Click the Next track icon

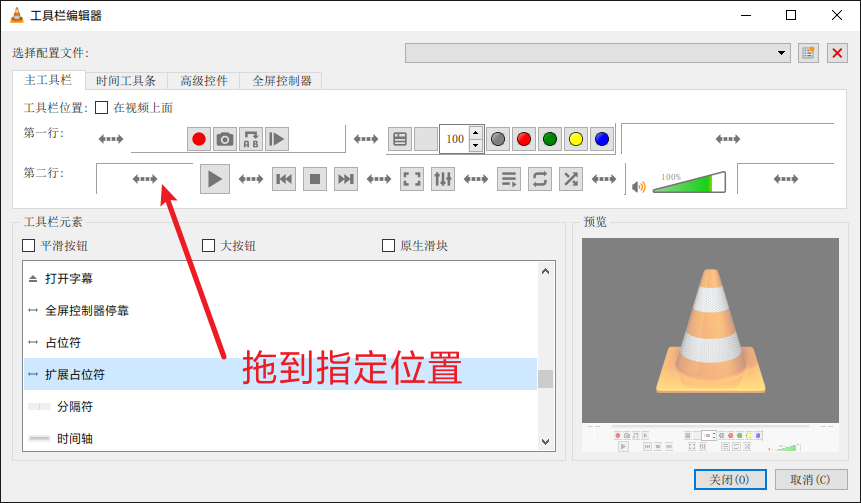[346, 179]
